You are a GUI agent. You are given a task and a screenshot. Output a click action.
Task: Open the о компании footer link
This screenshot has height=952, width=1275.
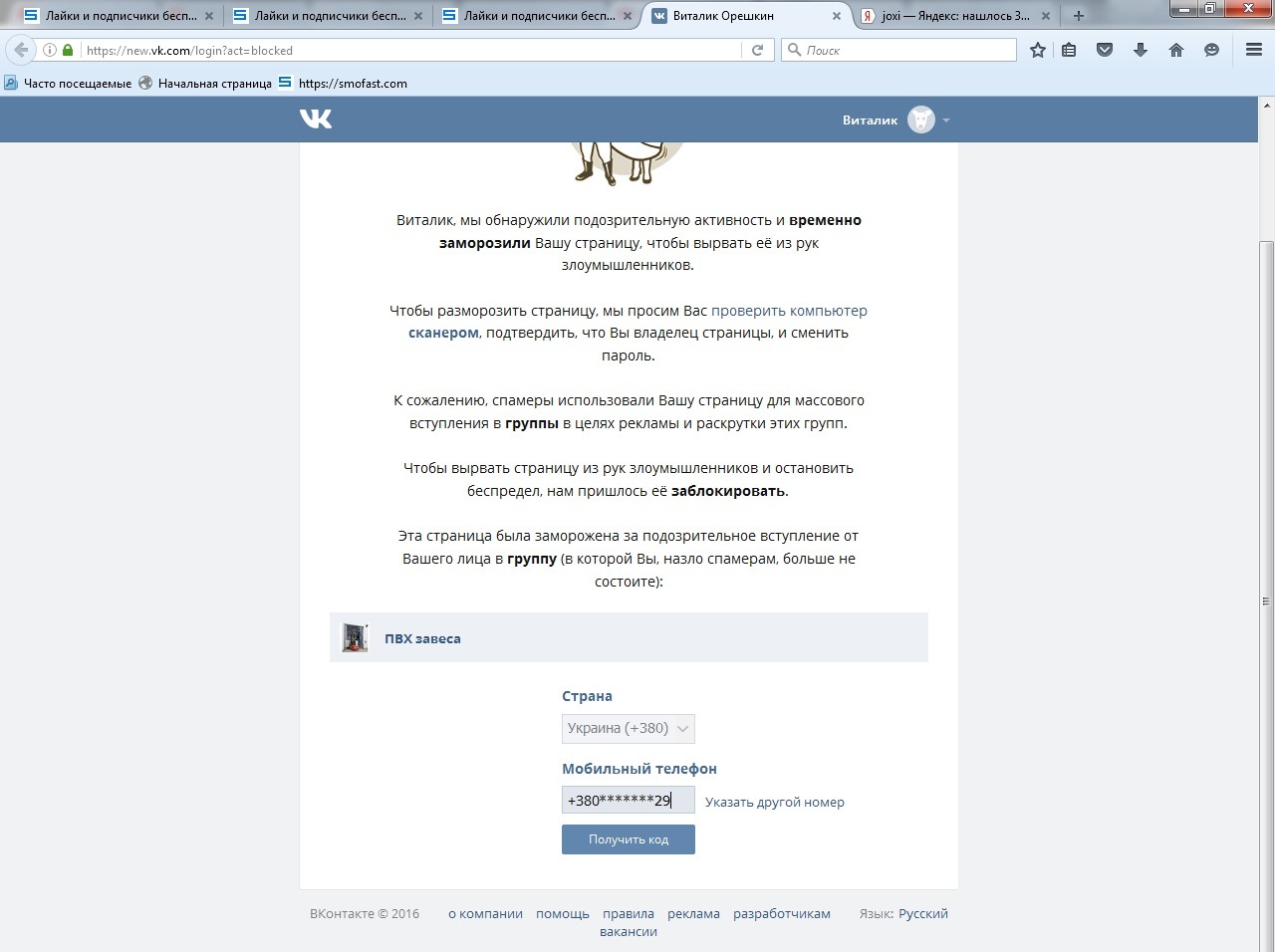point(485,913)
